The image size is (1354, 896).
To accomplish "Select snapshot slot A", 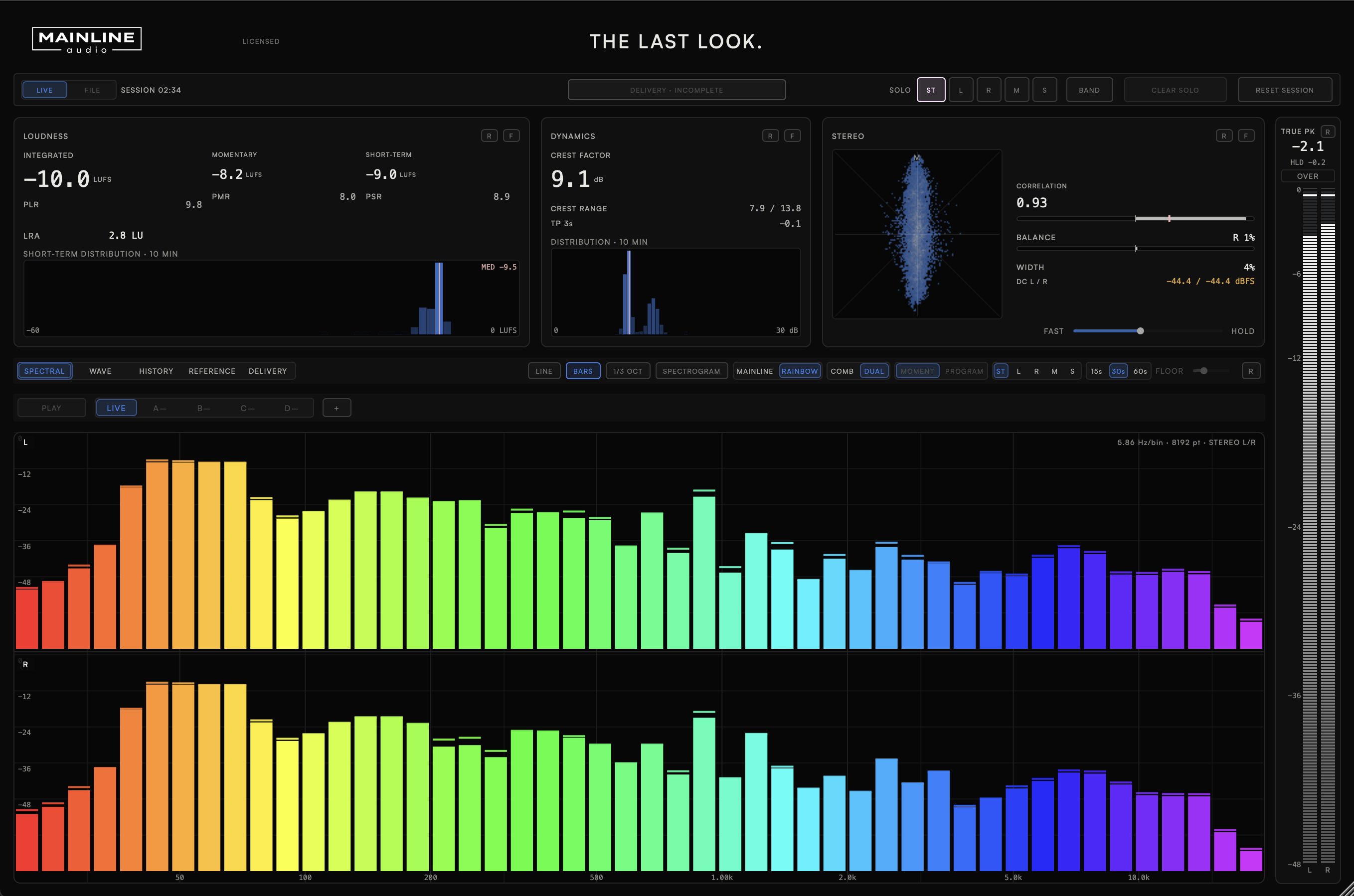I will click(160, 408).
